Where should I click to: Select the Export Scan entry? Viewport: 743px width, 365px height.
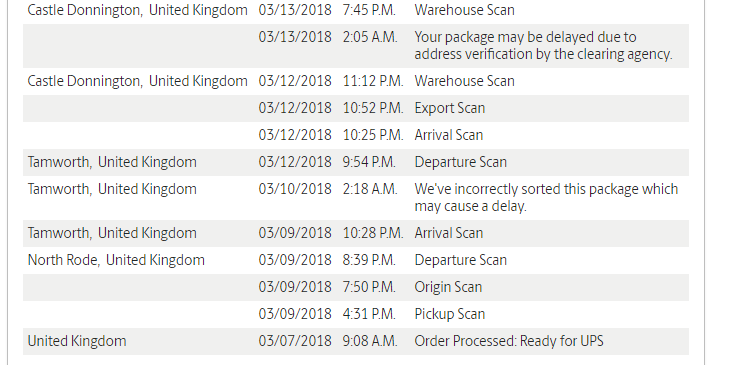449,108
